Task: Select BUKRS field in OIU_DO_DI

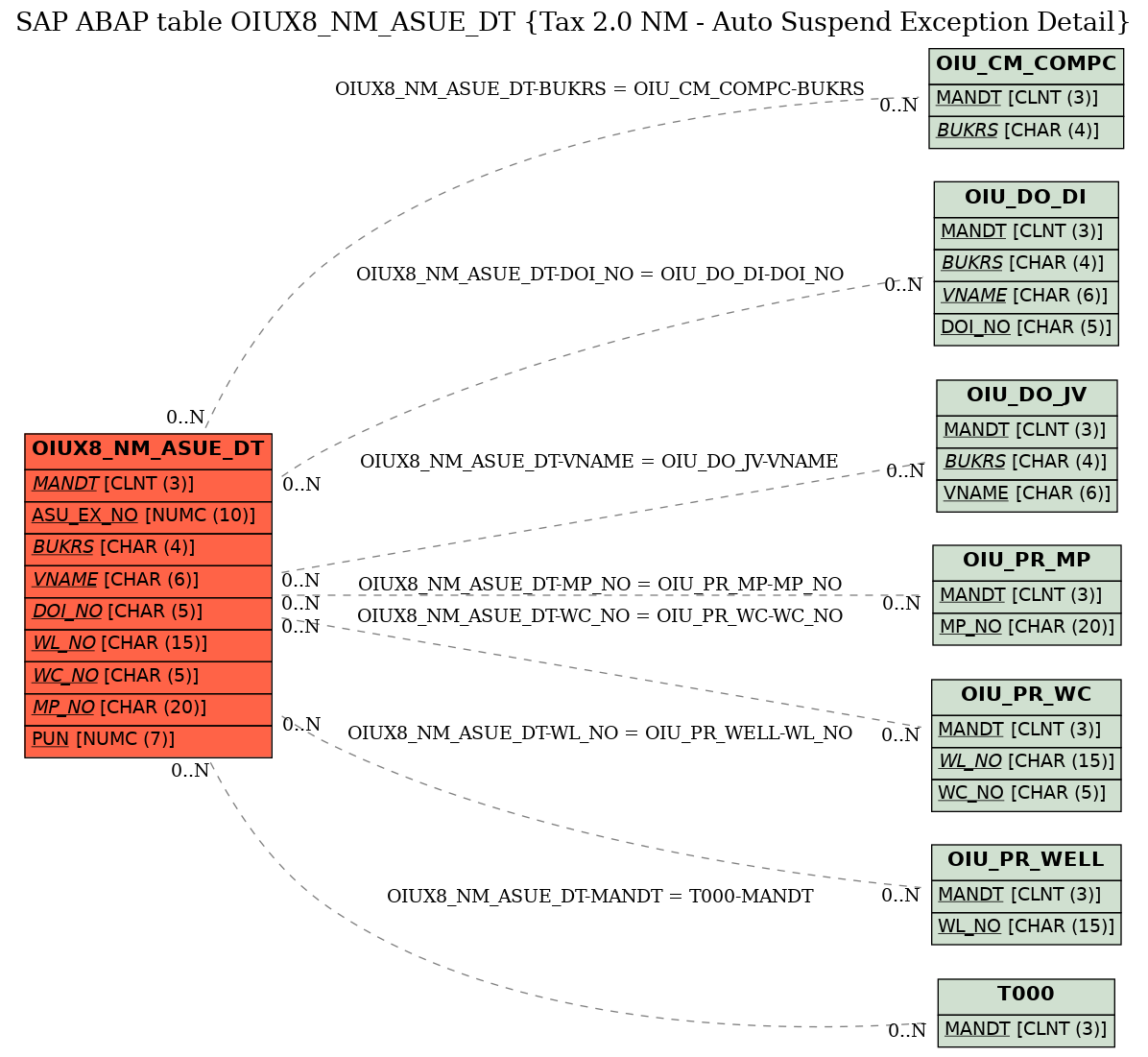Action: tap(1026, 264)
